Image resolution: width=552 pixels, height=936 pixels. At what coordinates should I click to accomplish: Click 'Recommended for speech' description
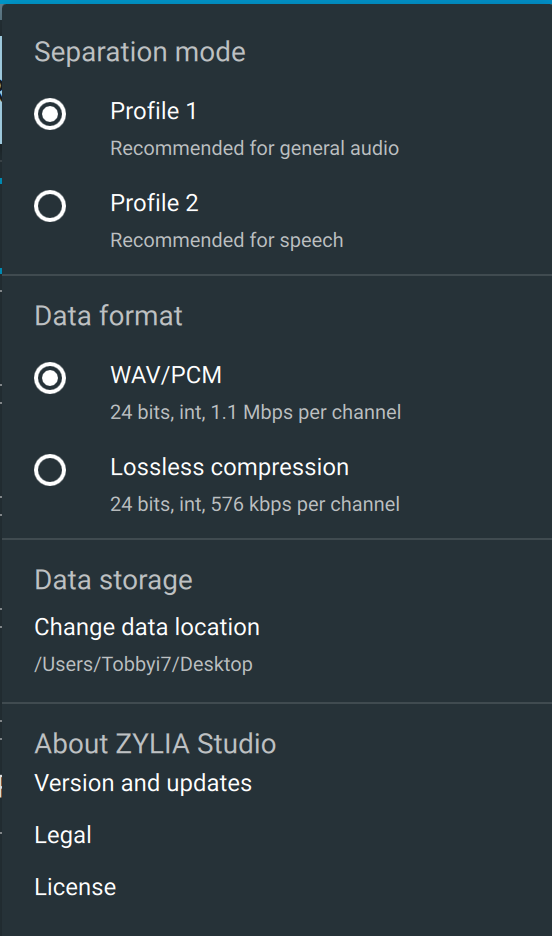tap(227, 240)
